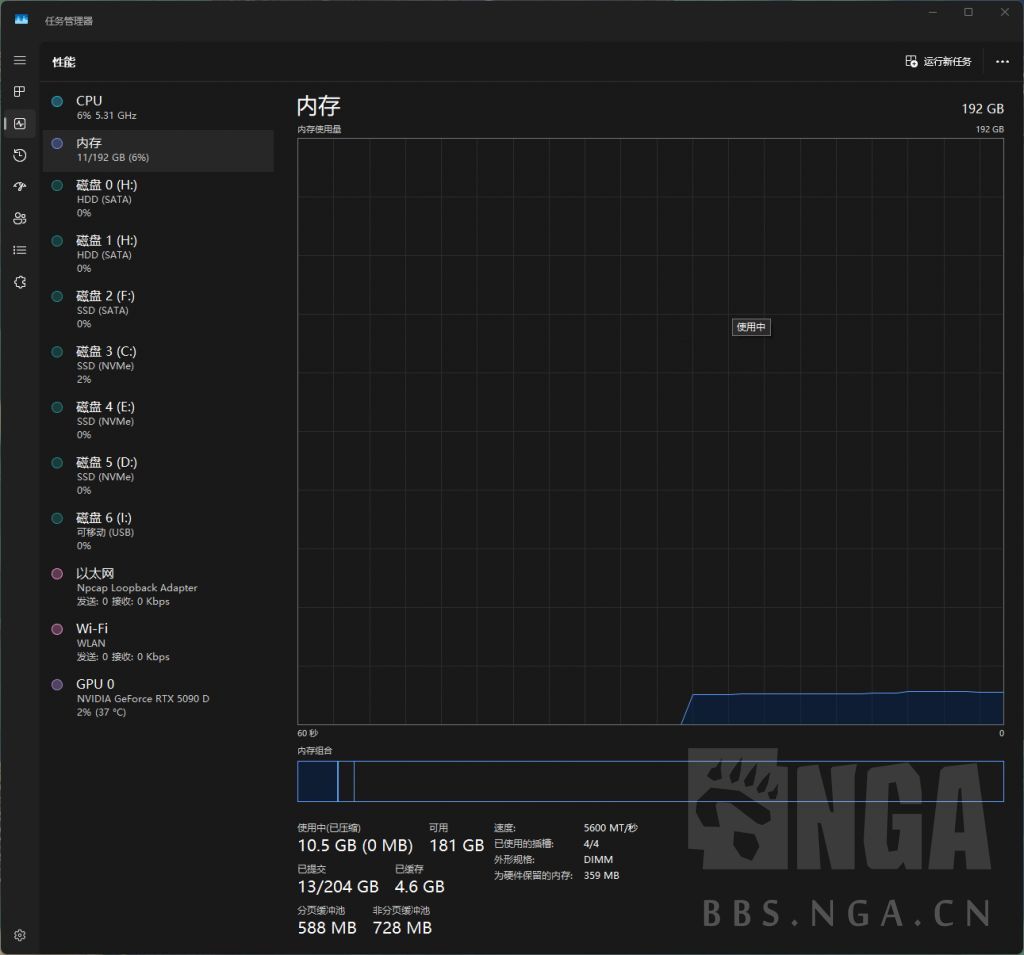Screen dimensions: 1024x955
Task: Click the memory usage graph area
Action: 650,430
